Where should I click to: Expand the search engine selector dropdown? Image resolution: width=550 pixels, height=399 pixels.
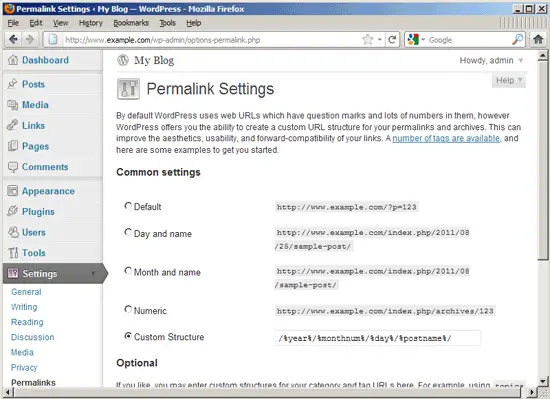(x=423, y=39)
